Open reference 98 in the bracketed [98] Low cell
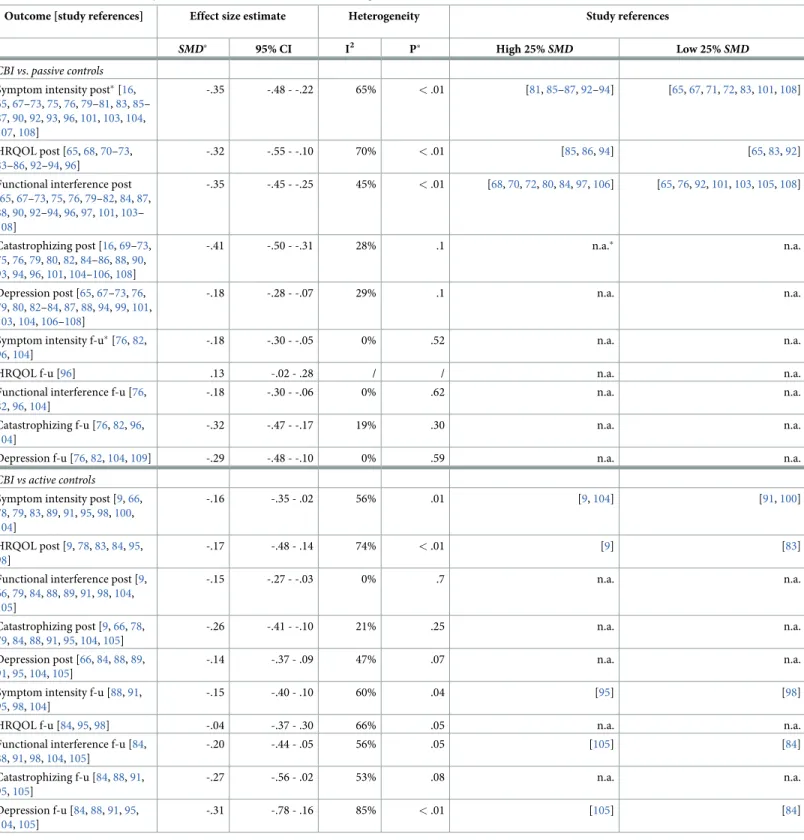The width and height of the screenshot is (804, 840). click(x=791, y=692)
